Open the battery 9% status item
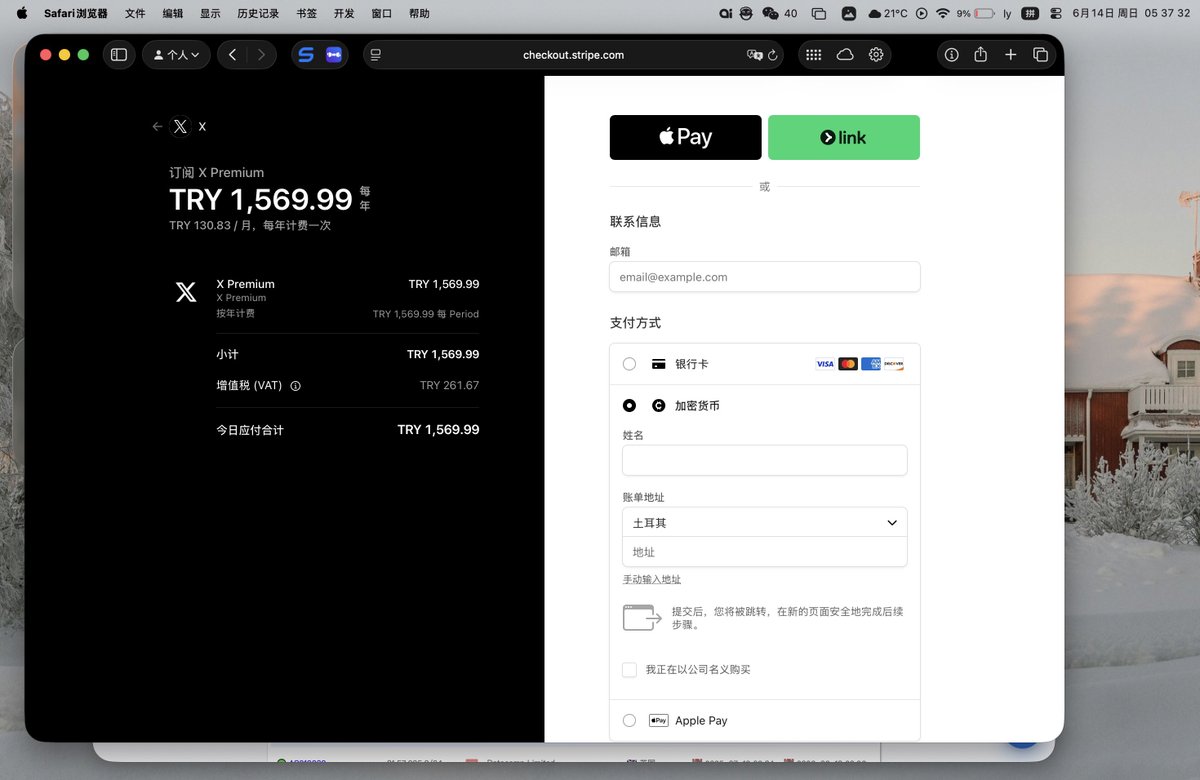Screen dimensions: 1200x780 click(975, 14)
